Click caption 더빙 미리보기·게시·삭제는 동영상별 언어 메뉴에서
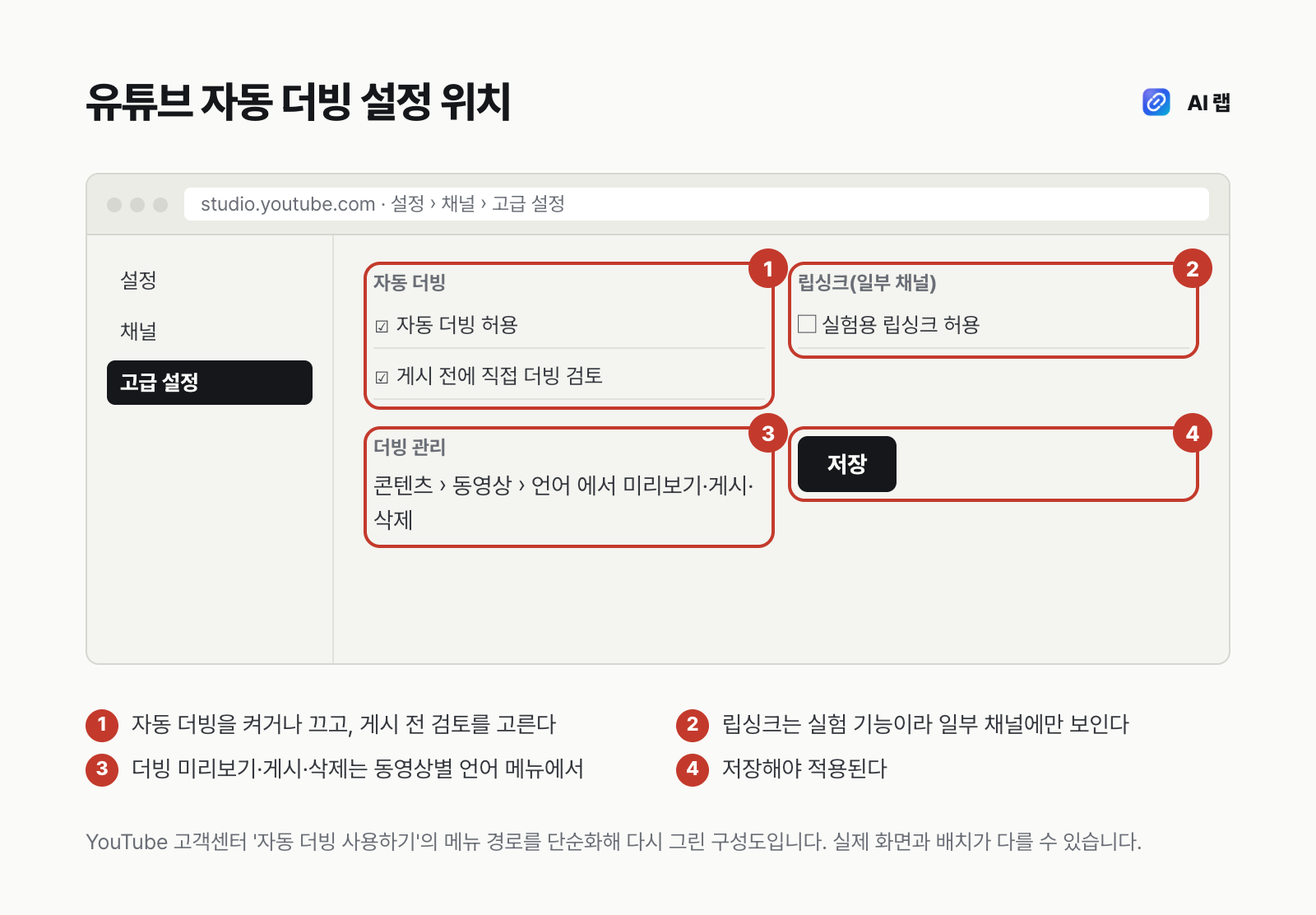The height and width of the screenshot is (915, 1316). [358, 769]
